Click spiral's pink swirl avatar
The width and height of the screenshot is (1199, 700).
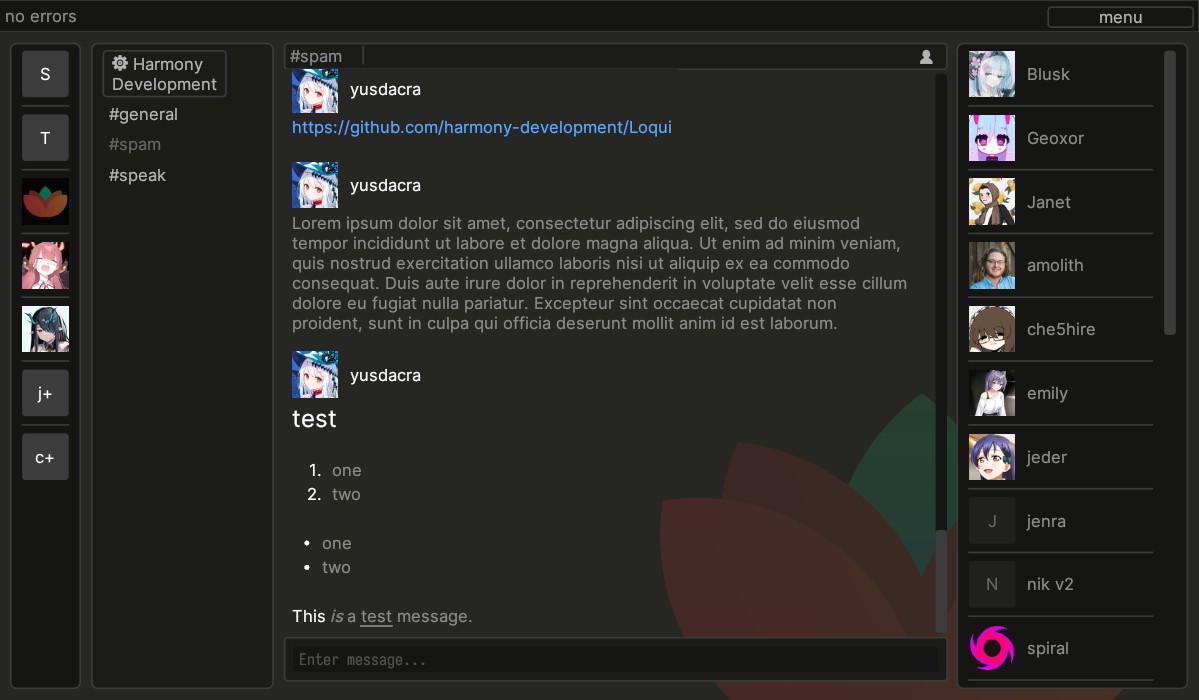(992, 648)
